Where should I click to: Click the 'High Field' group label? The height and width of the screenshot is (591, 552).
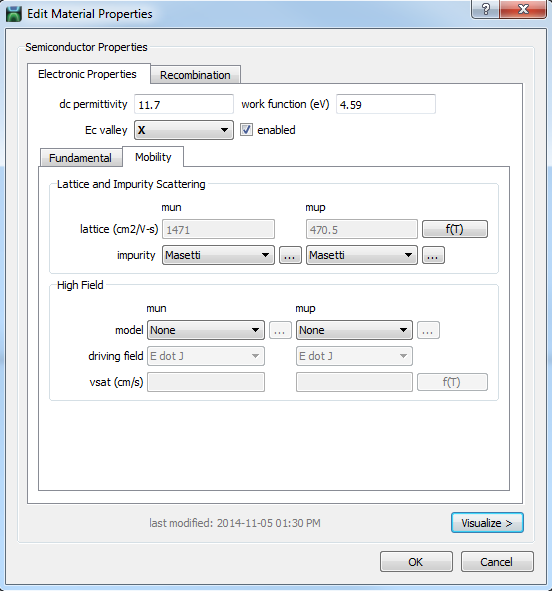click(80, 285)
